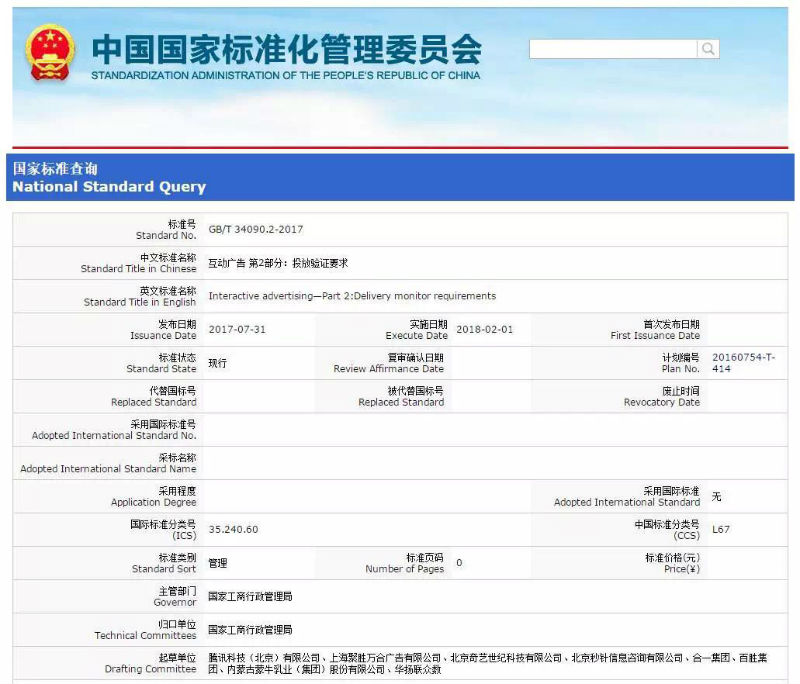The image size is (800, 684).
Task: Click the national emblem logo
Action: [49, 54]
